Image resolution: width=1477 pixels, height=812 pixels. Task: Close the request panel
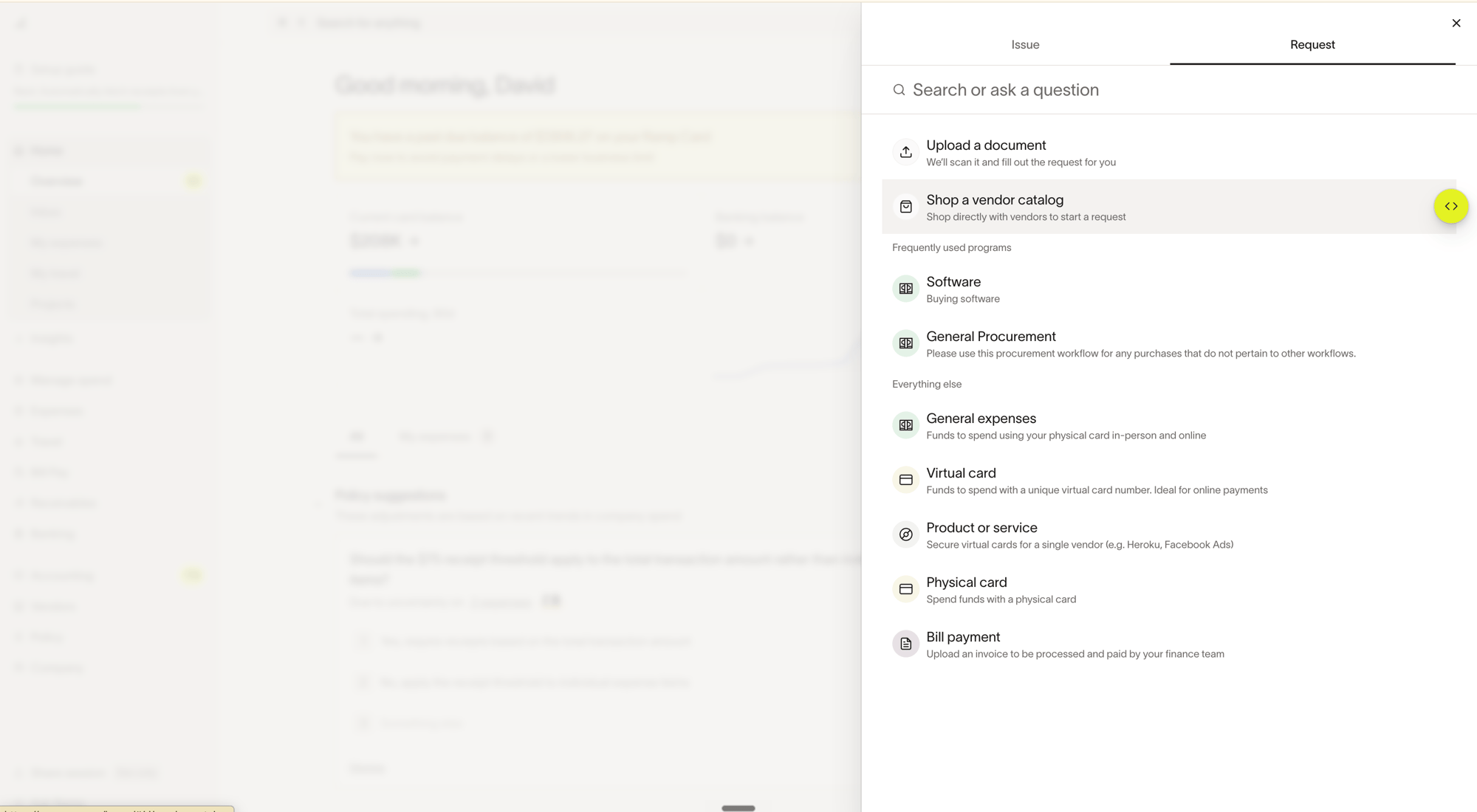(x=1456, y=23)
